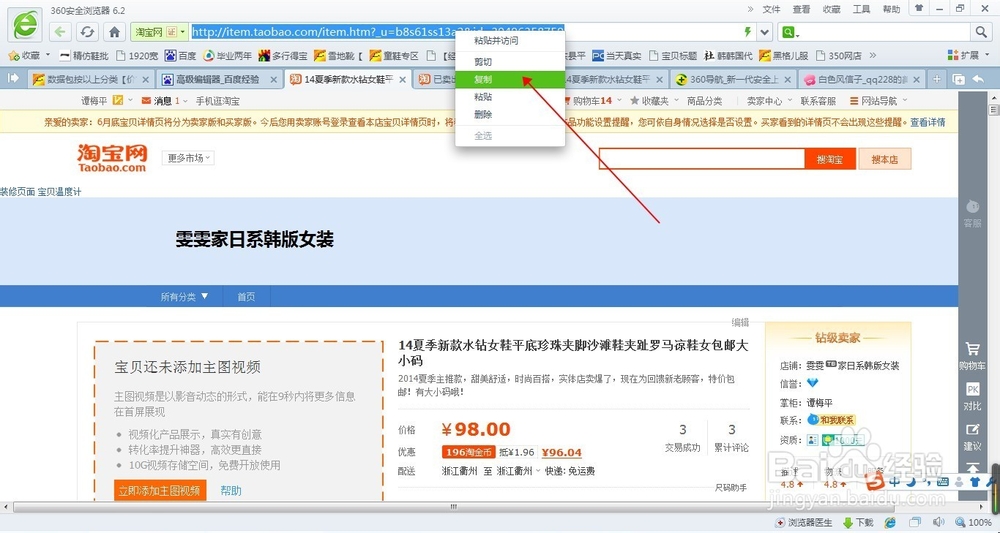Image resolution: width=1000 pixels, height=533 pixels.
Task: Open the 网站导航 menu
Action: (x=878, y=101)
